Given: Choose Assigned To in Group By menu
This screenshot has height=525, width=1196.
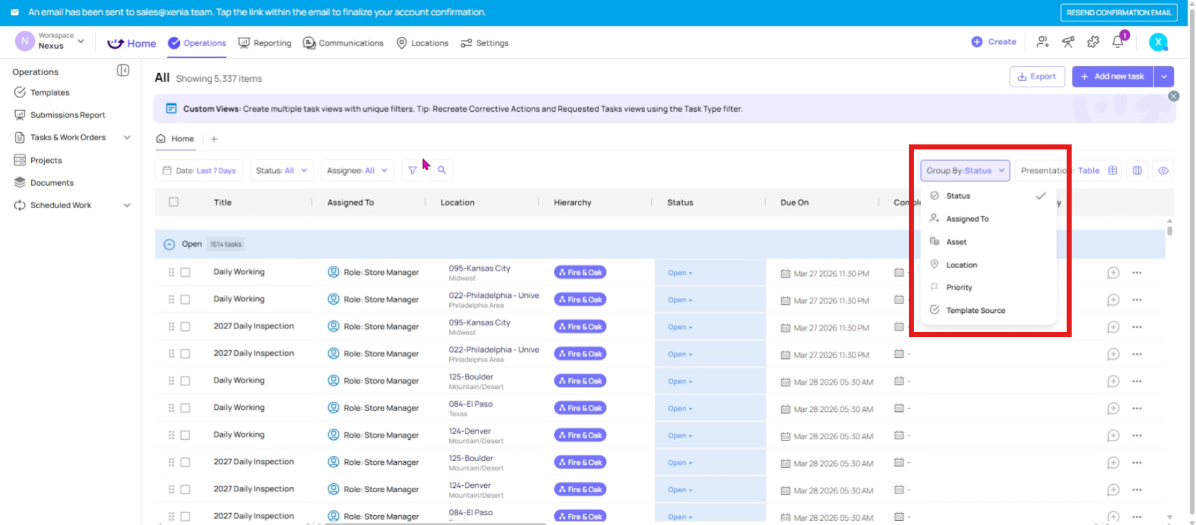Looking at the screenshot, I should pos(967,219).
